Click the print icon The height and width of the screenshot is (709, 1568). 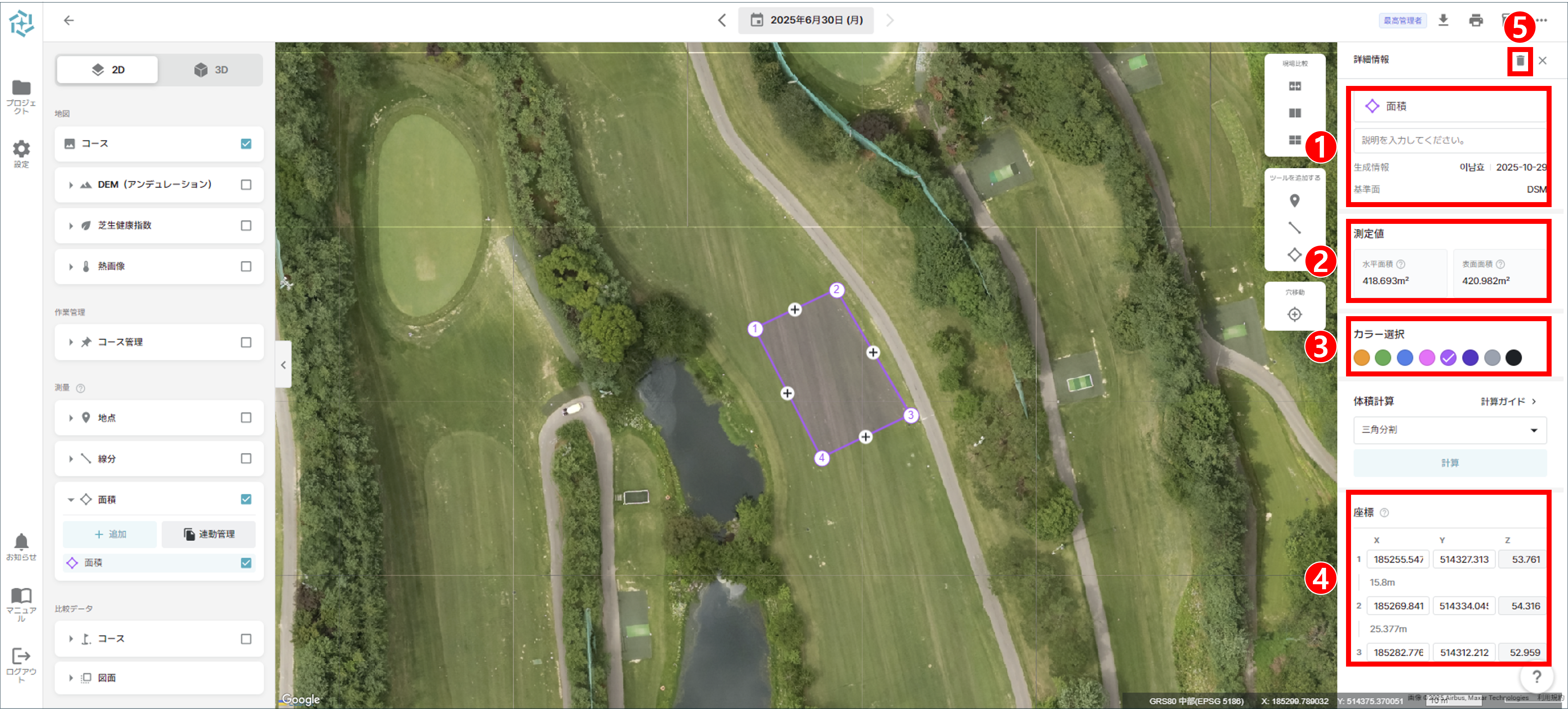[x=1476, y=20]
